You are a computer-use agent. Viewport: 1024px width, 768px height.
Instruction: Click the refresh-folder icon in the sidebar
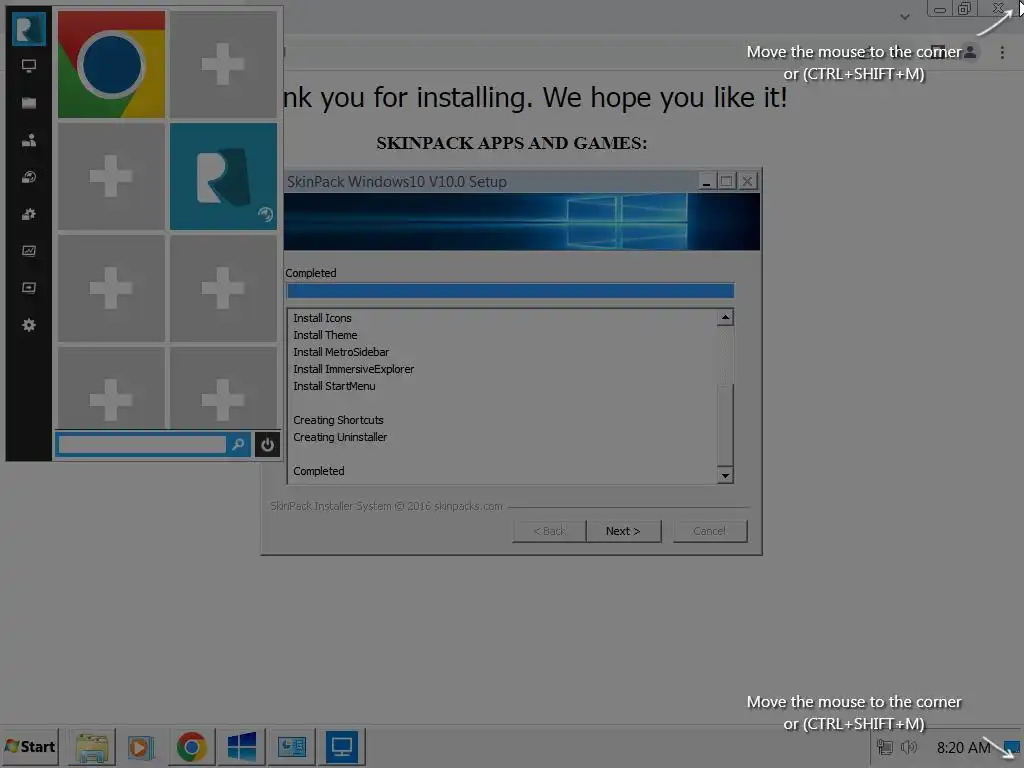coord(29,177)
